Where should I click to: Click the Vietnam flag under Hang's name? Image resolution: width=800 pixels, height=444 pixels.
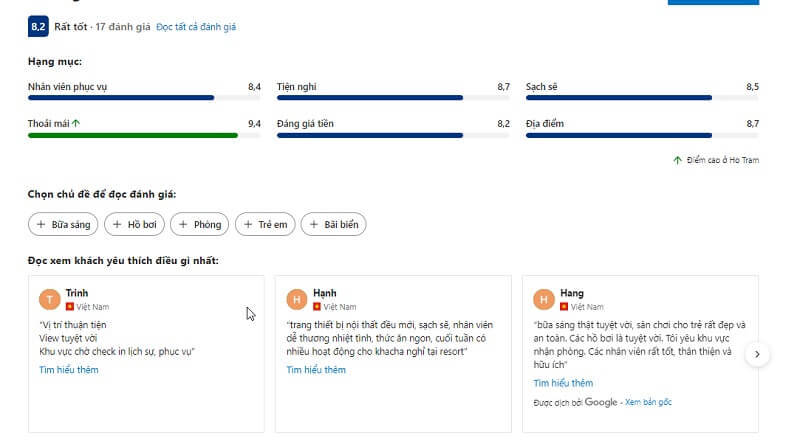(x=564, y=307)
